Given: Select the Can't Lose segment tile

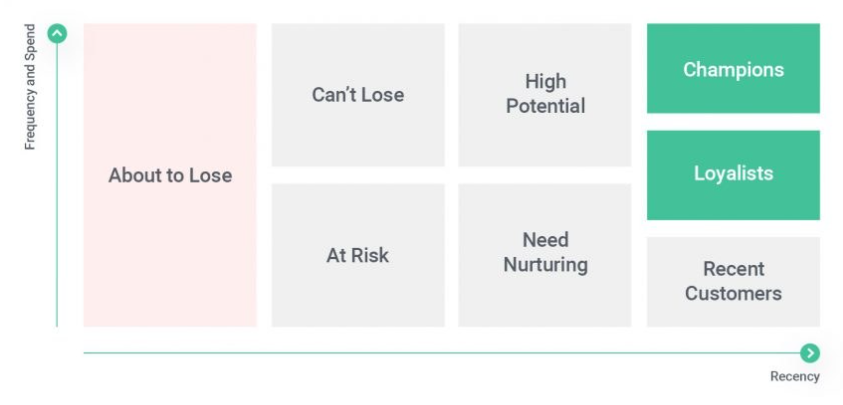Looking at the screenshot, I should 358,95.
